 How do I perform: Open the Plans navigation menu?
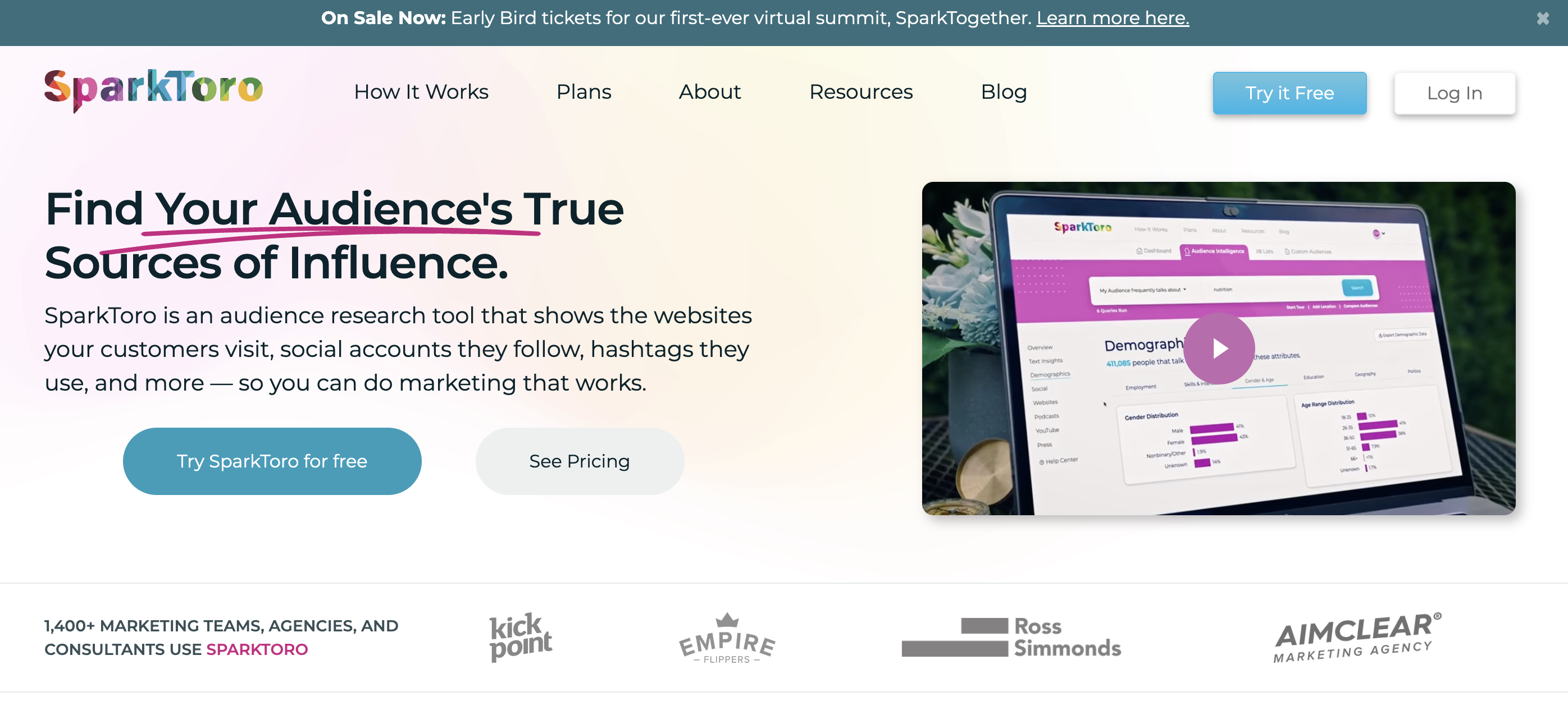(x=583, y=92)
